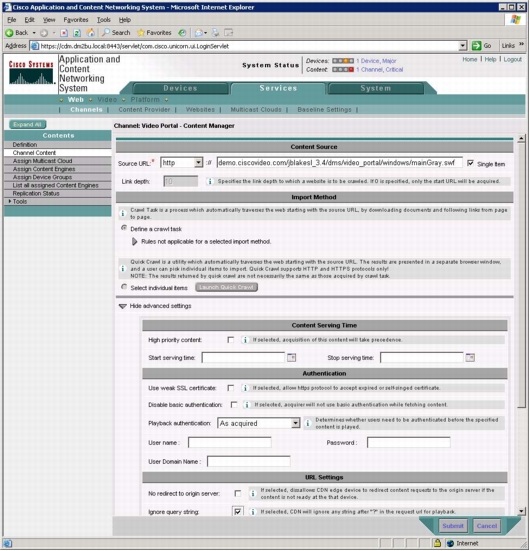Click the security lock icon in status bar
The width and height of the screenshot is (530, 551).
click(437, 543)
